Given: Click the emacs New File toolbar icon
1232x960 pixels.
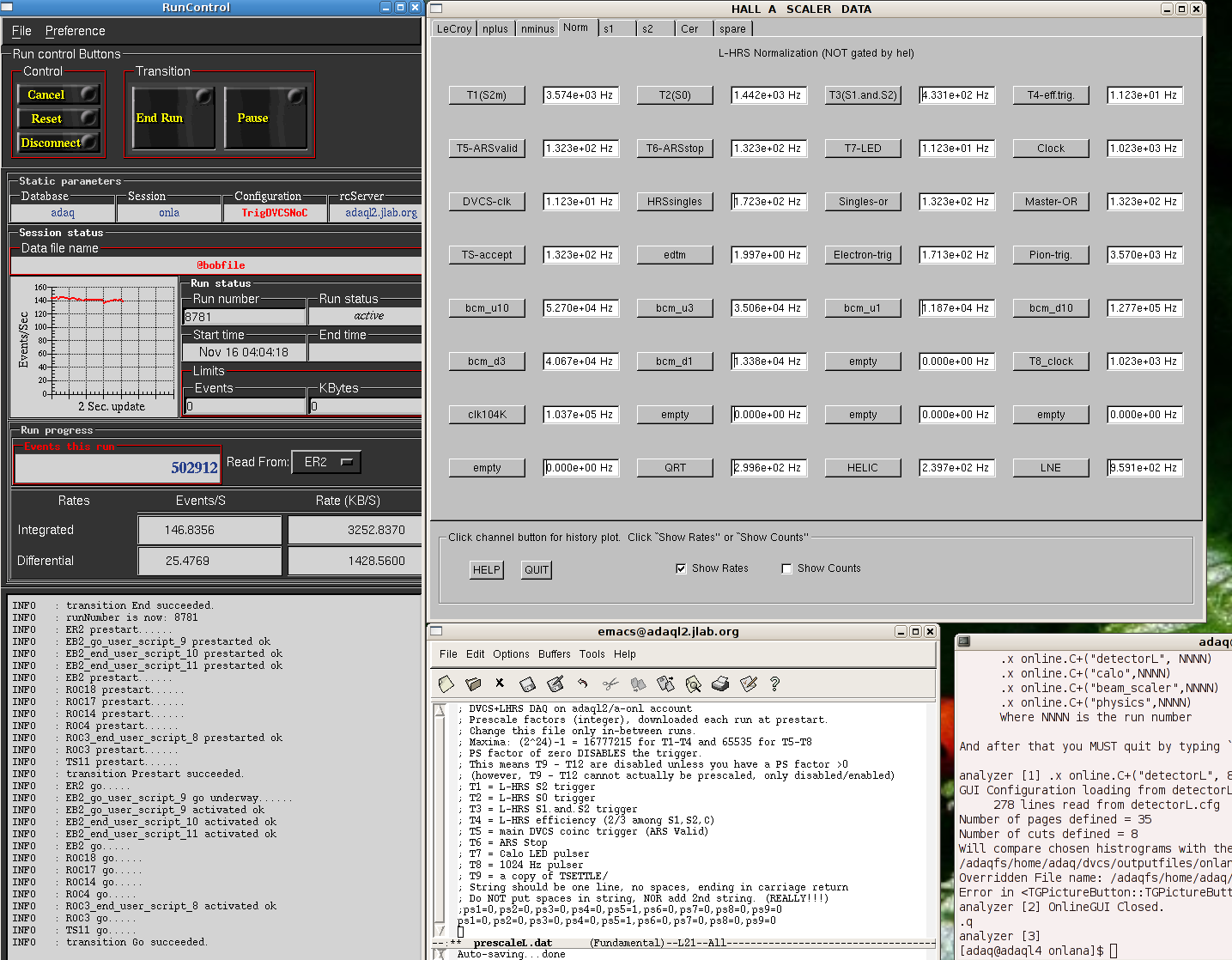Looking at the screenshot, I should [x=446, y=684].
